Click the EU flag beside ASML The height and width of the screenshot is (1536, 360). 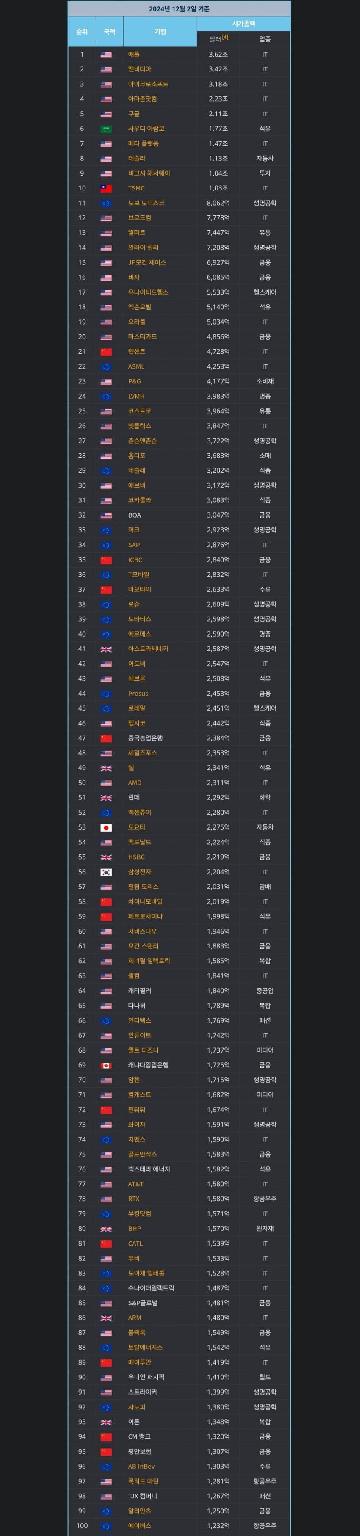coord(105,366)
